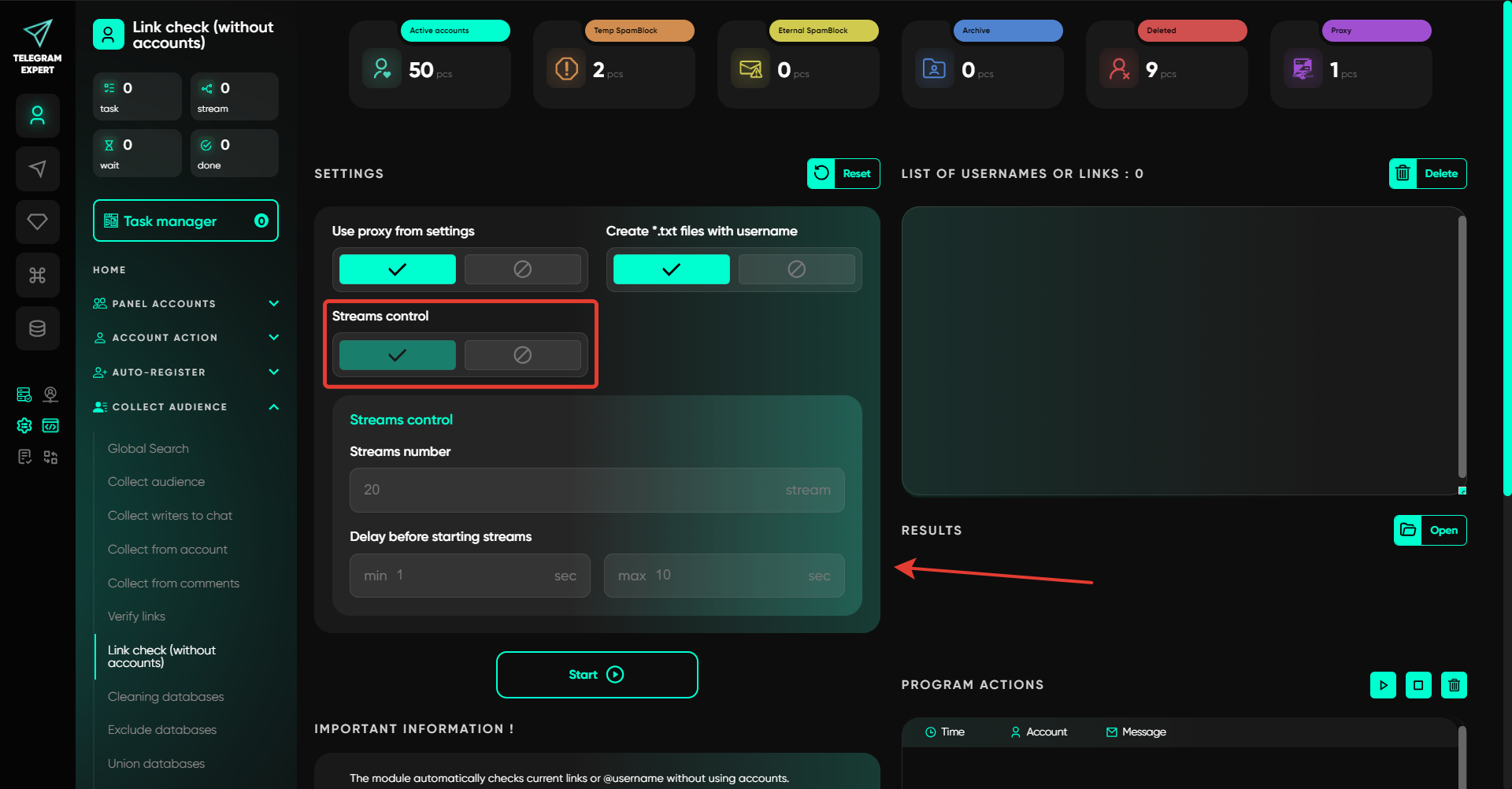
Task: Disable Create *.txt files with username
Action: coord(796,269)
